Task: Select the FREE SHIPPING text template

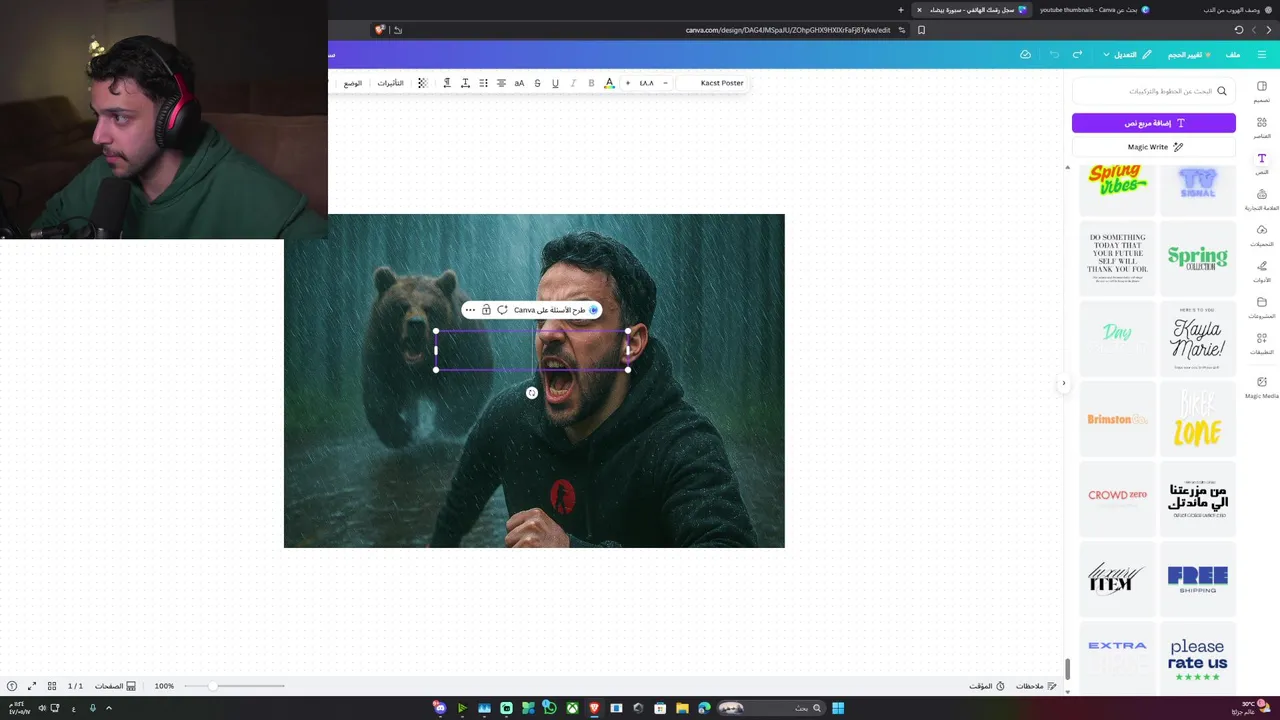Action: (1197, 579)
